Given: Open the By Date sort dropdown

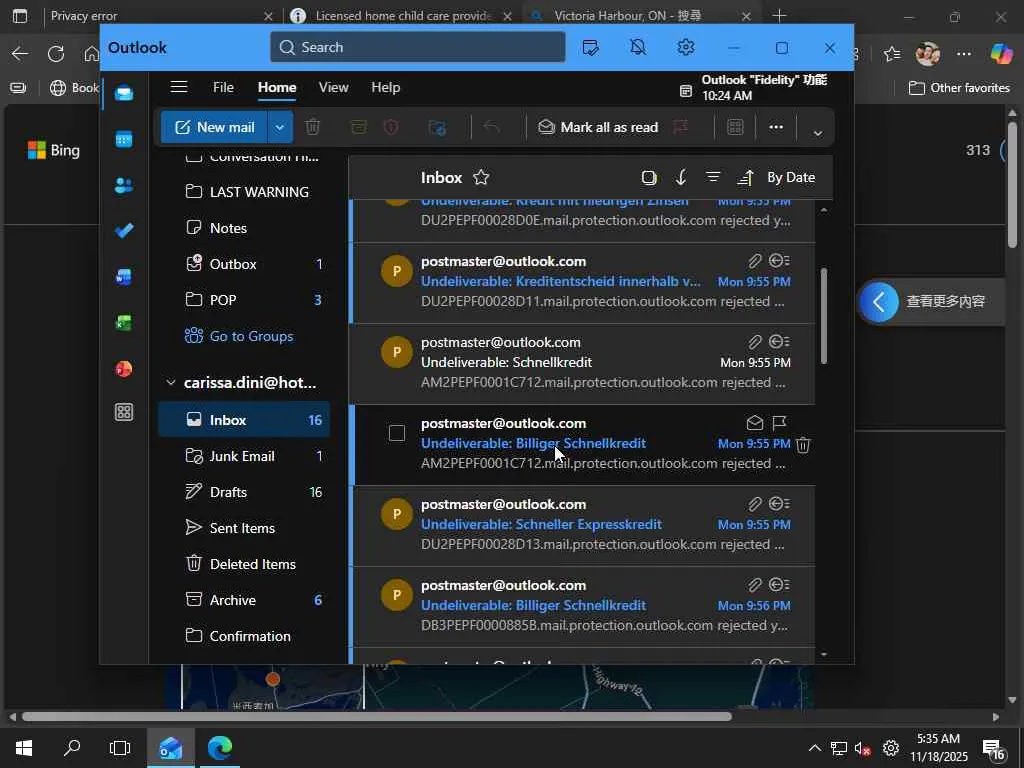Looking at the screenshot, I should point(790,177).
